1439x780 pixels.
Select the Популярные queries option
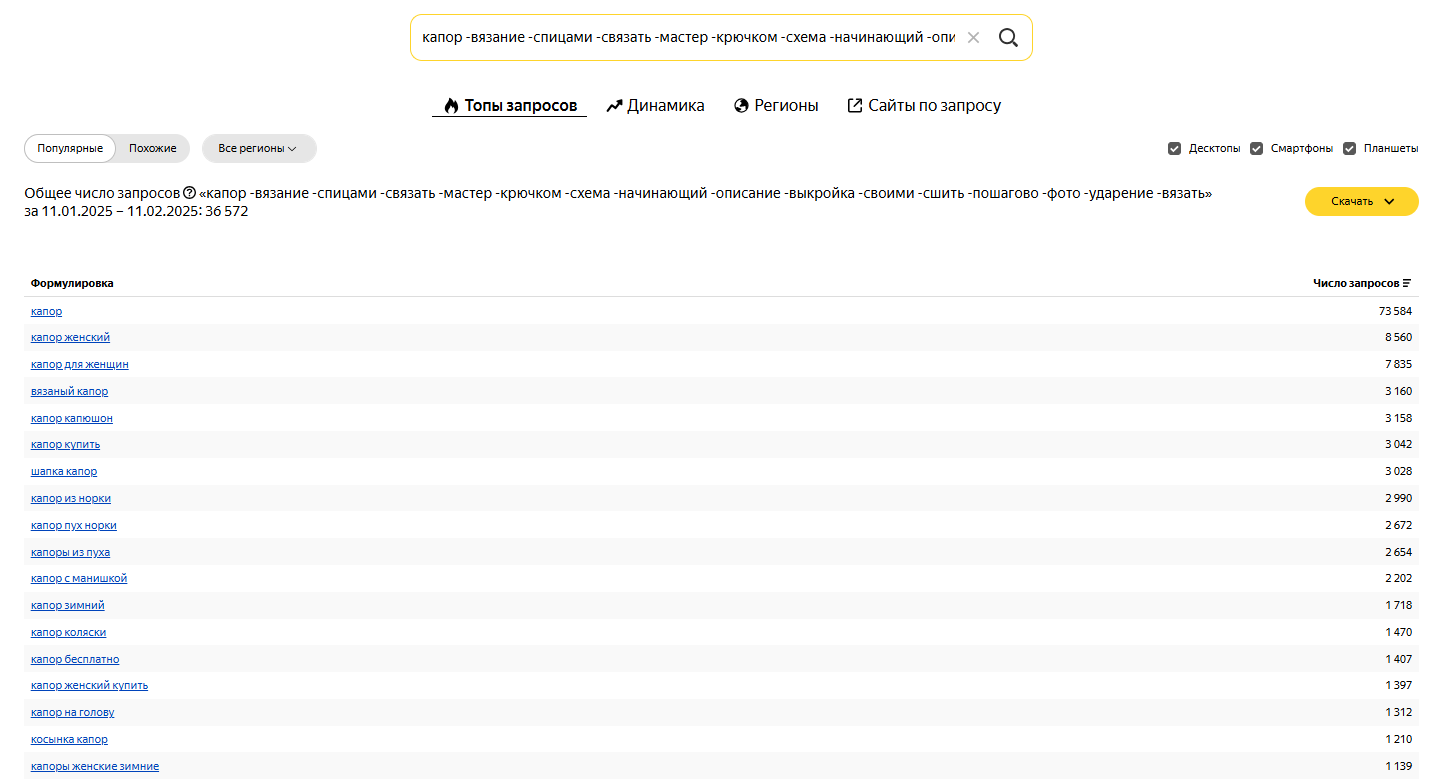70,148
